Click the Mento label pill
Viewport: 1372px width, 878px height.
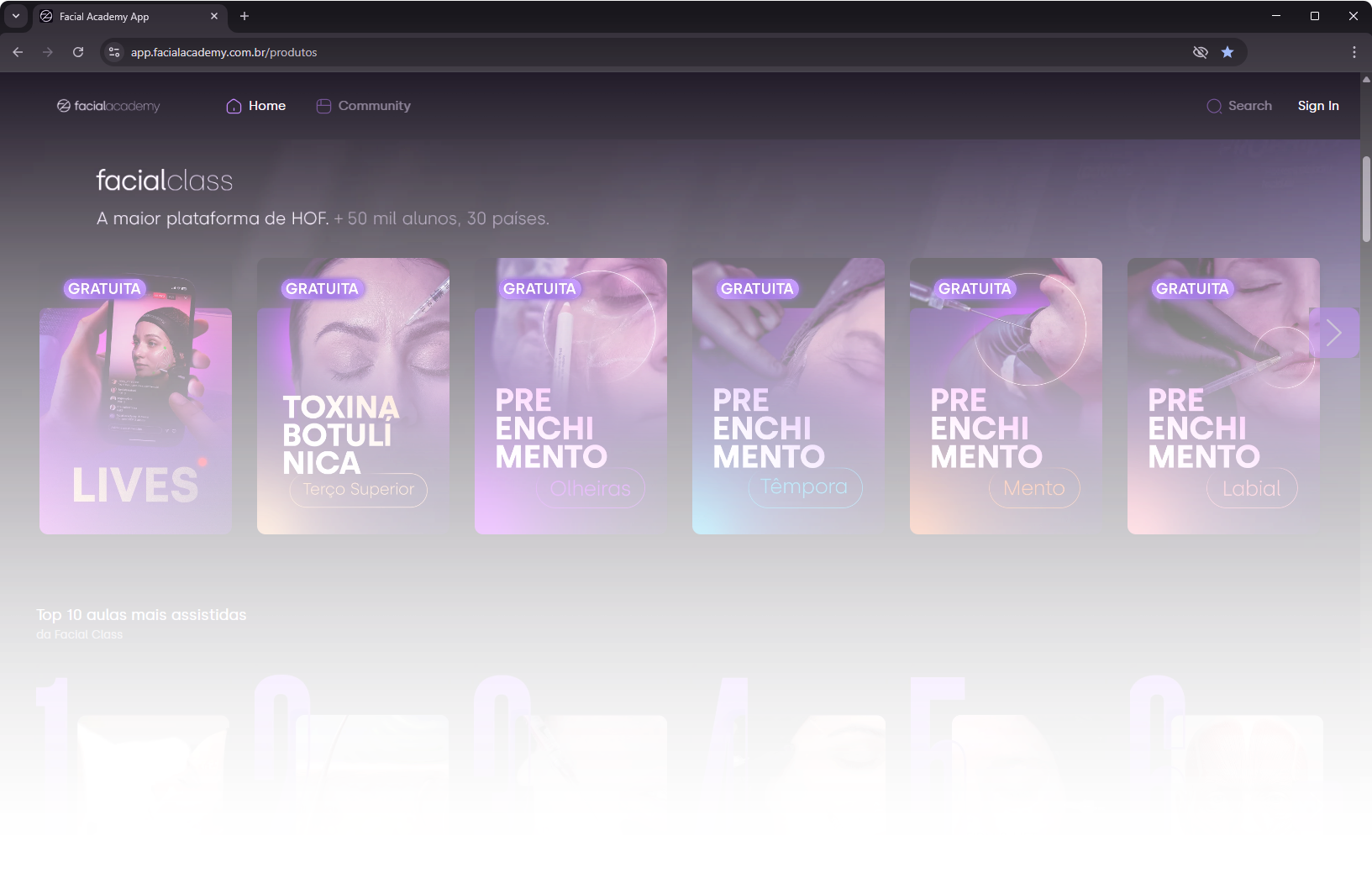pos(1034,488)
